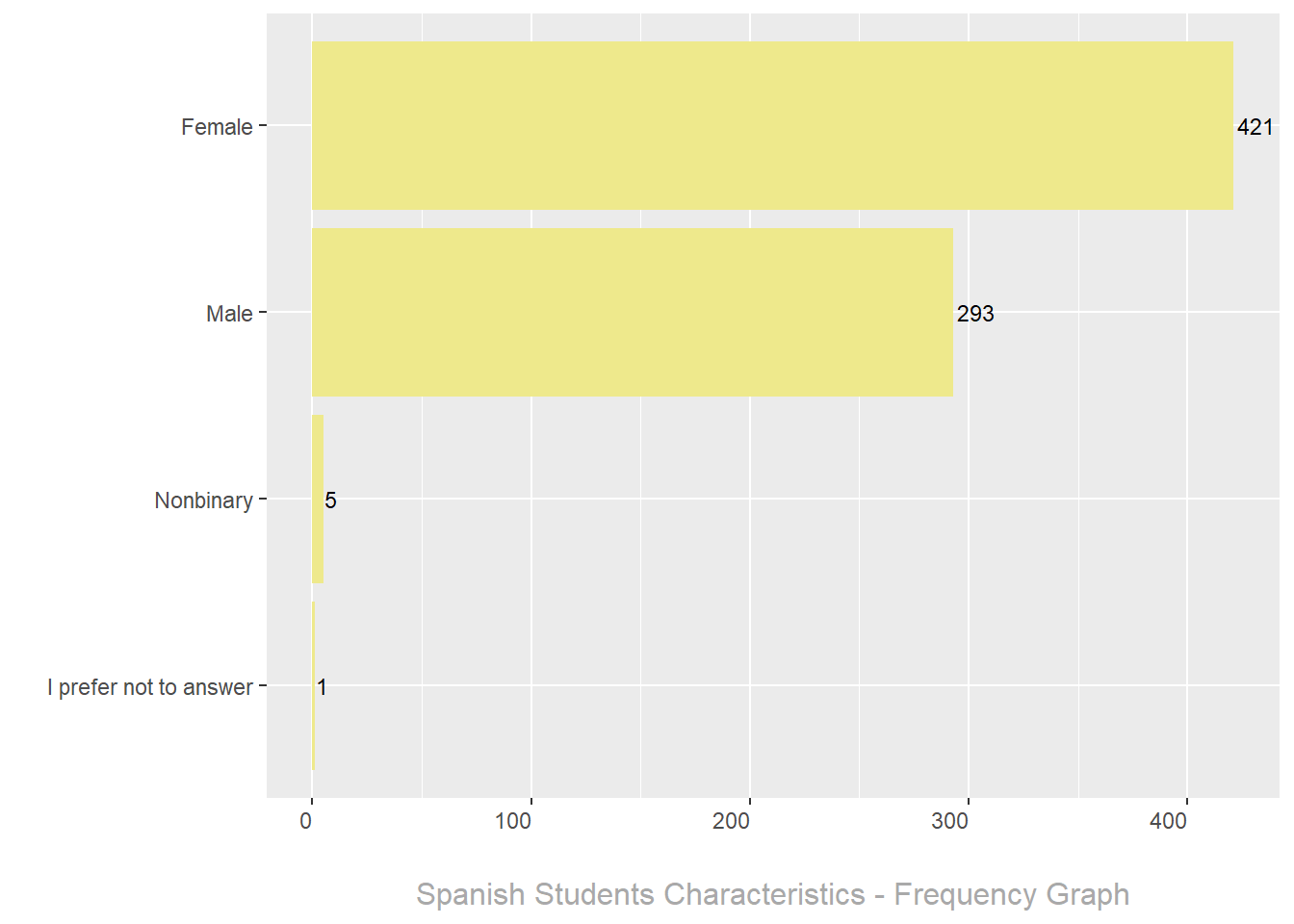Click the thin 'I prefer not to answer' bar
The width and height of the screenshot is (1294, 924).
coord(313,686)
